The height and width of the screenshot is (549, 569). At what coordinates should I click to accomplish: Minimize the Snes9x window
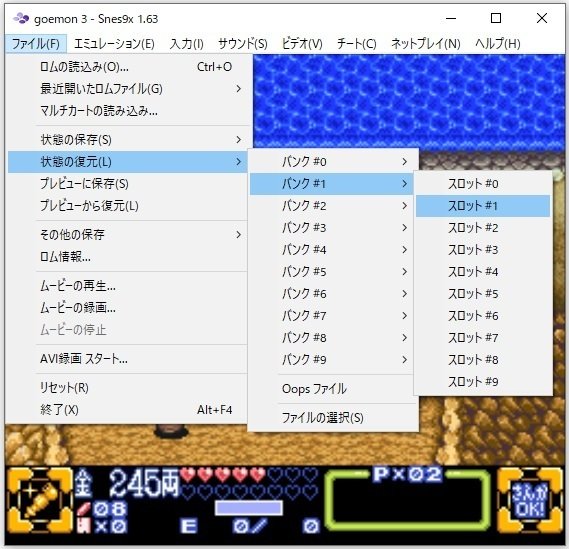tap(451, 18)
